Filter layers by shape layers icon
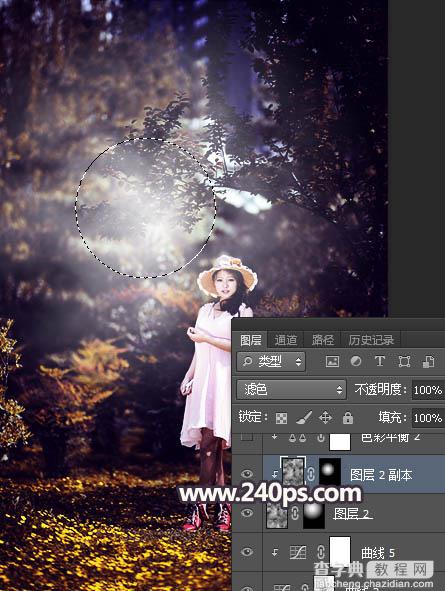Image resolution: width=445 pixels, height=591 pixels. pos(404,361)
